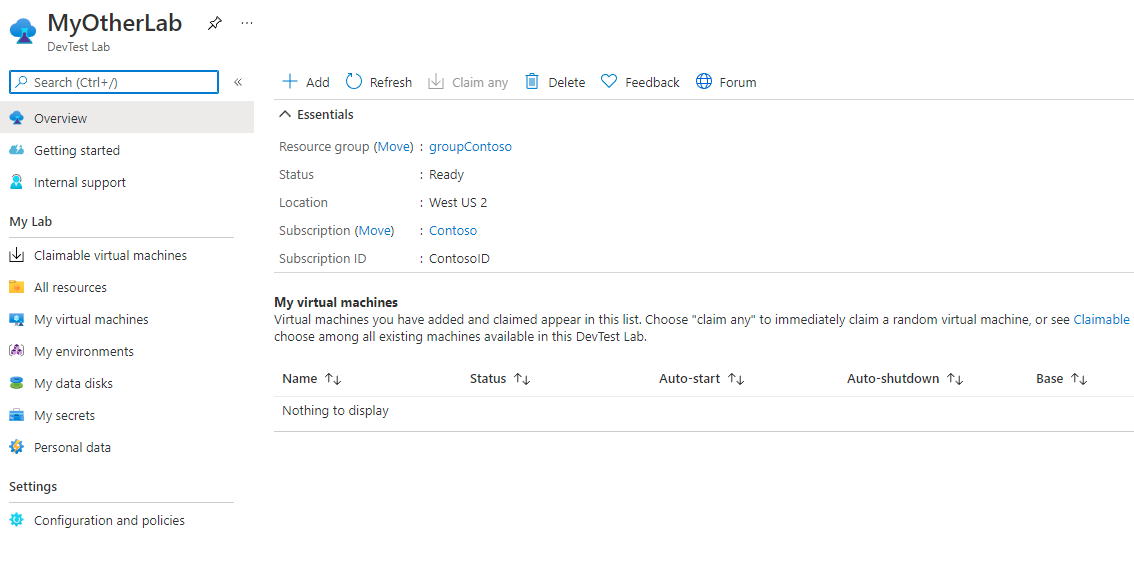Click the My virtual machines heading
This screenshot has width=1134, height=571.
(x=336, y=302)
